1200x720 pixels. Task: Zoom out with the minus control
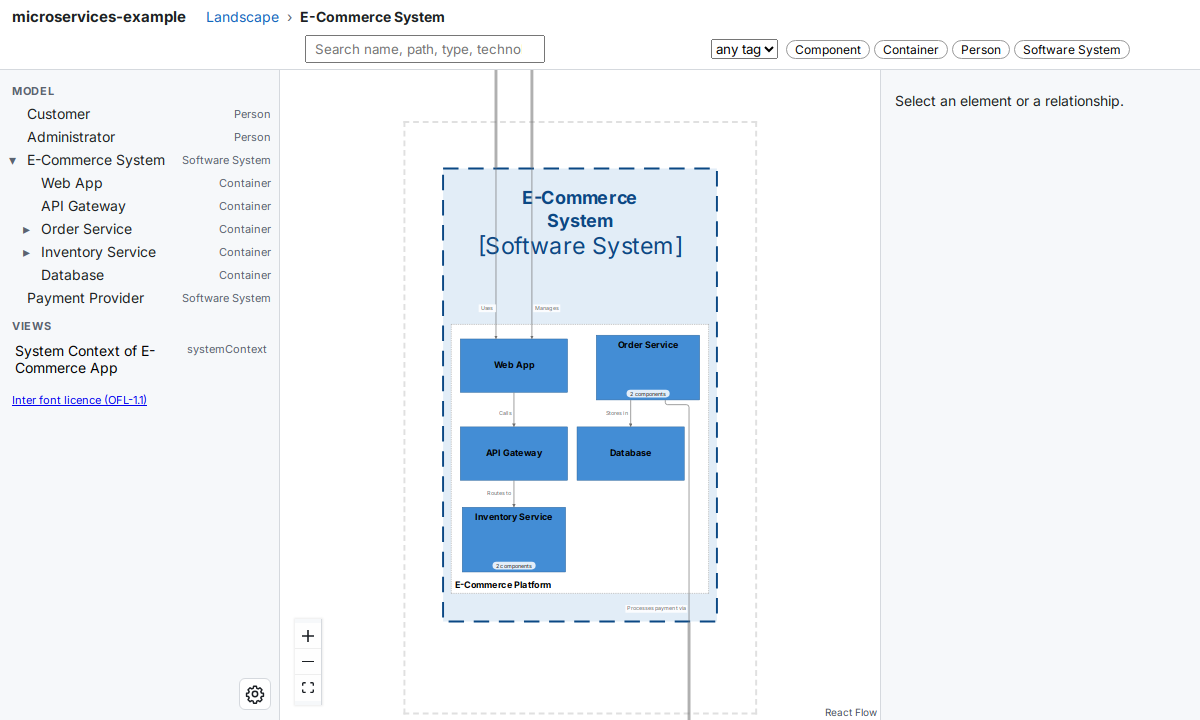308,661
